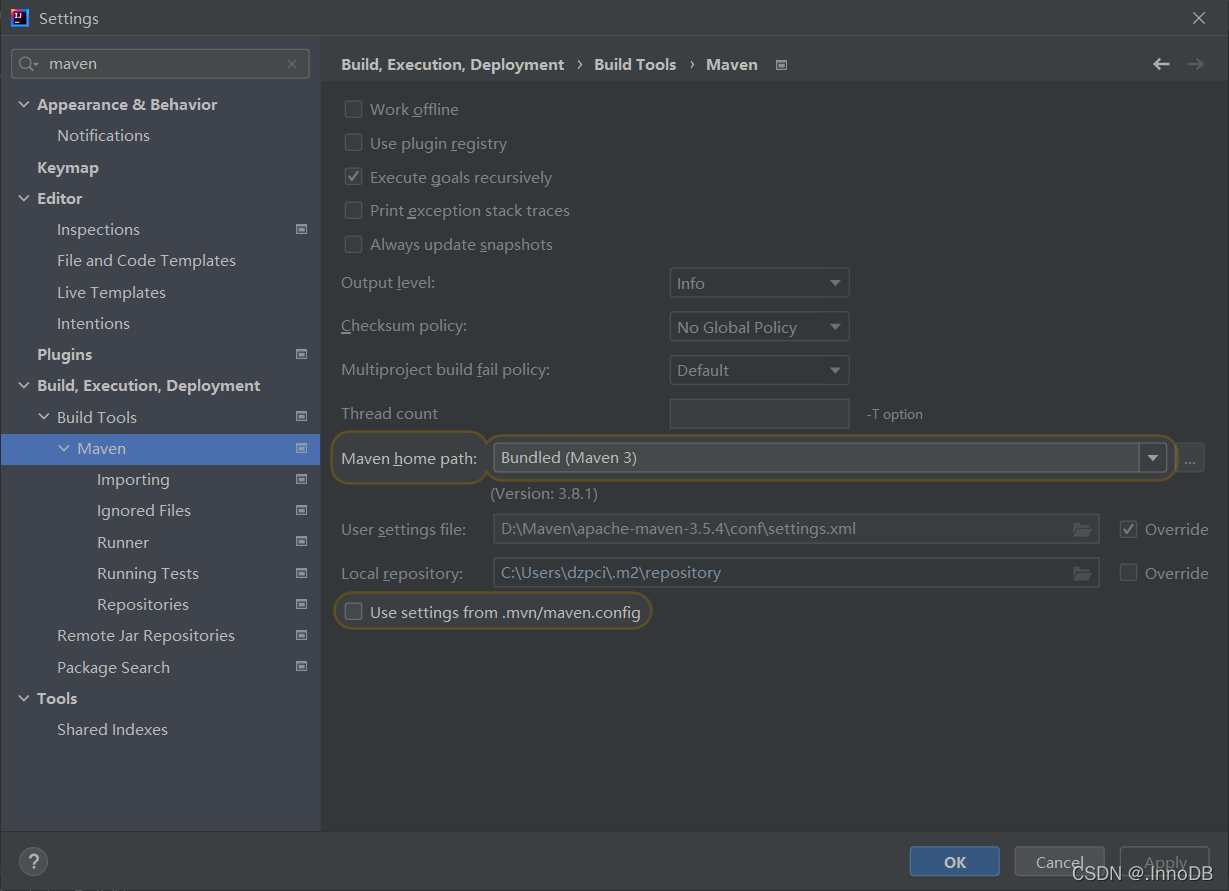This screenshot has width=1229, height=891.
Task: Click the Bundled (Maven 3) home path field
Action: [816, 458]
